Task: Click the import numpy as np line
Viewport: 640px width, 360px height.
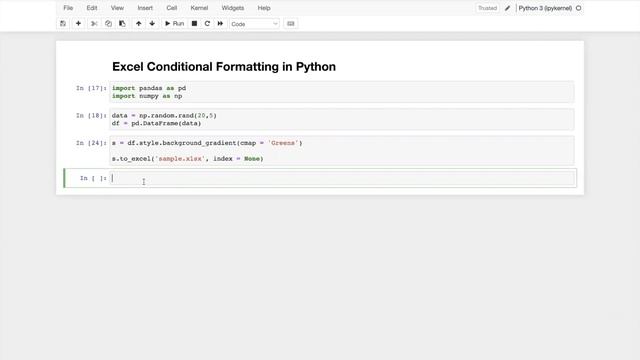Action: pos(147,96)
